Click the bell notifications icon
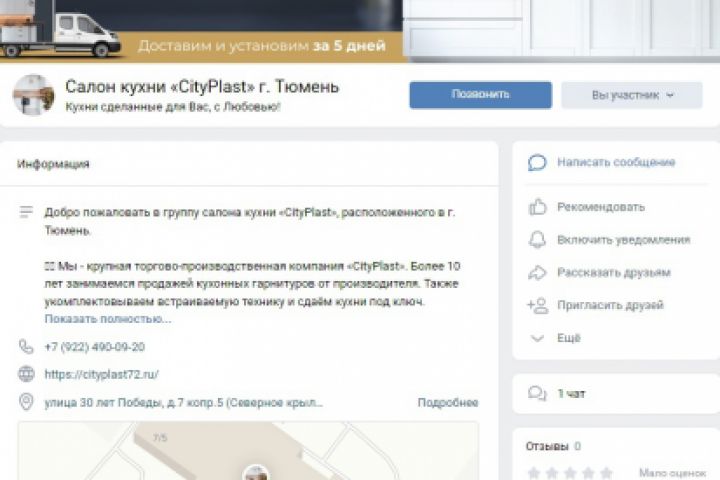 (x=537, y=240)
